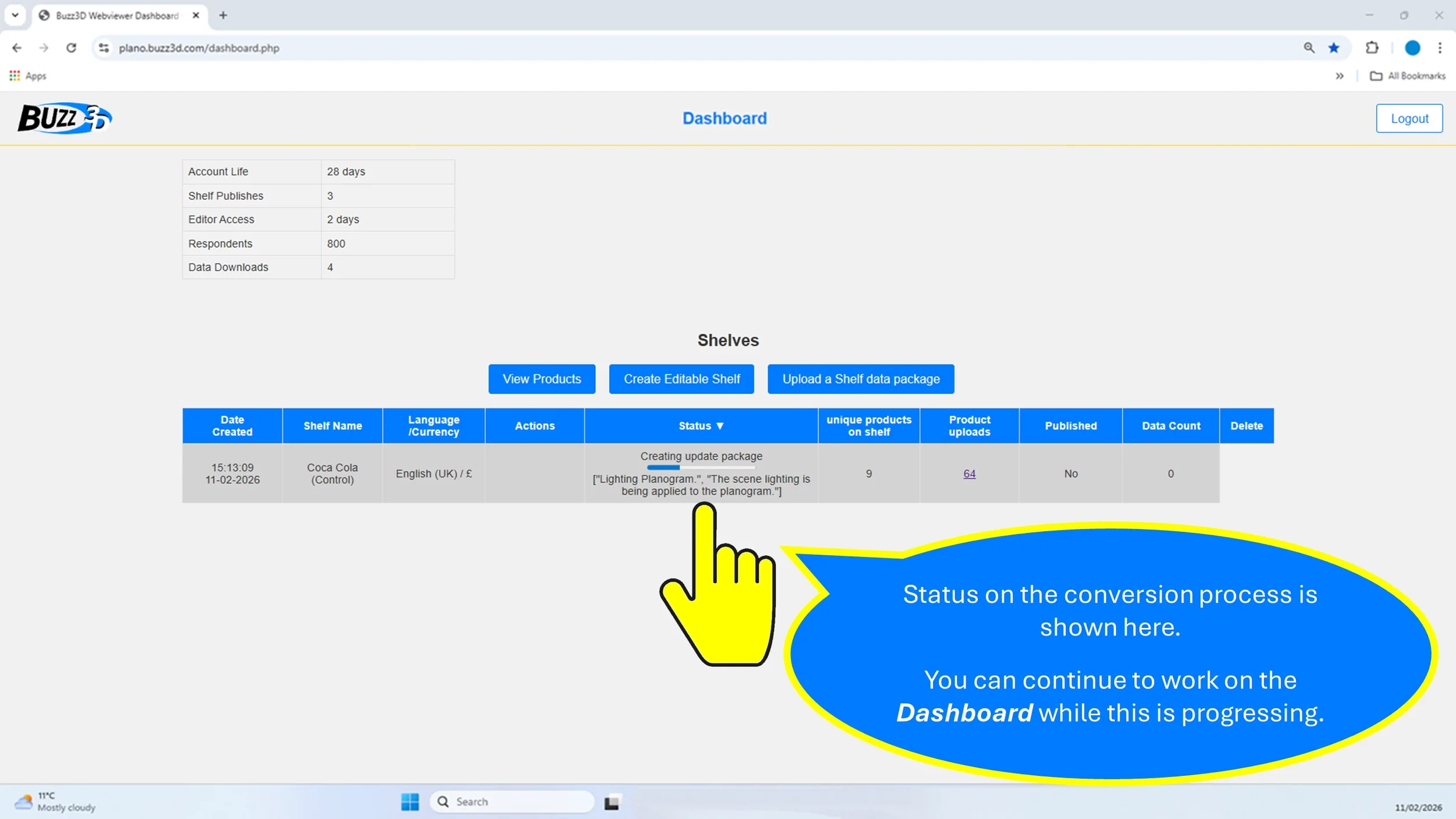Click the Buzz3D logo
1456x819 pixels.
64,118
